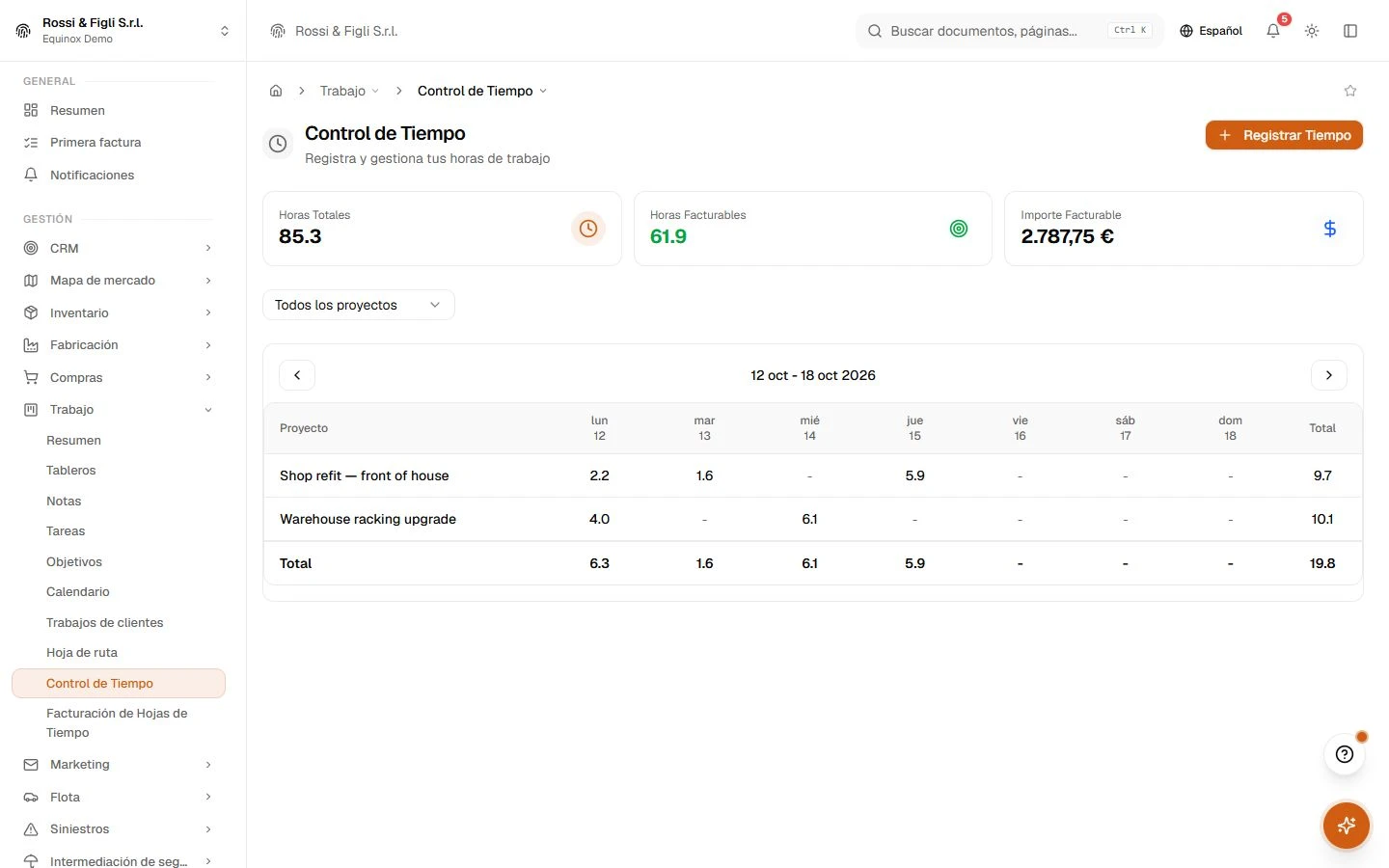
Task: Expand the Inventario menu
Action: (x=119, y=312)
